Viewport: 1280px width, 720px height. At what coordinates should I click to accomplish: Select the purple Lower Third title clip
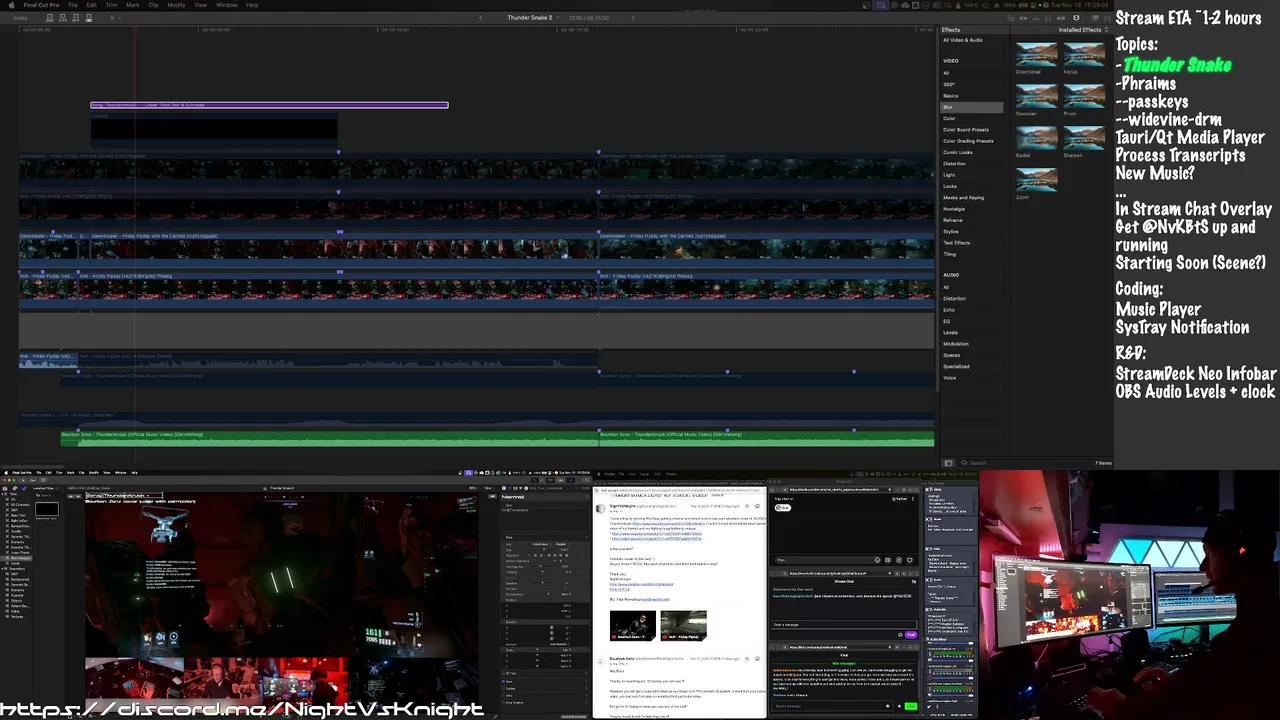(269, 105)
